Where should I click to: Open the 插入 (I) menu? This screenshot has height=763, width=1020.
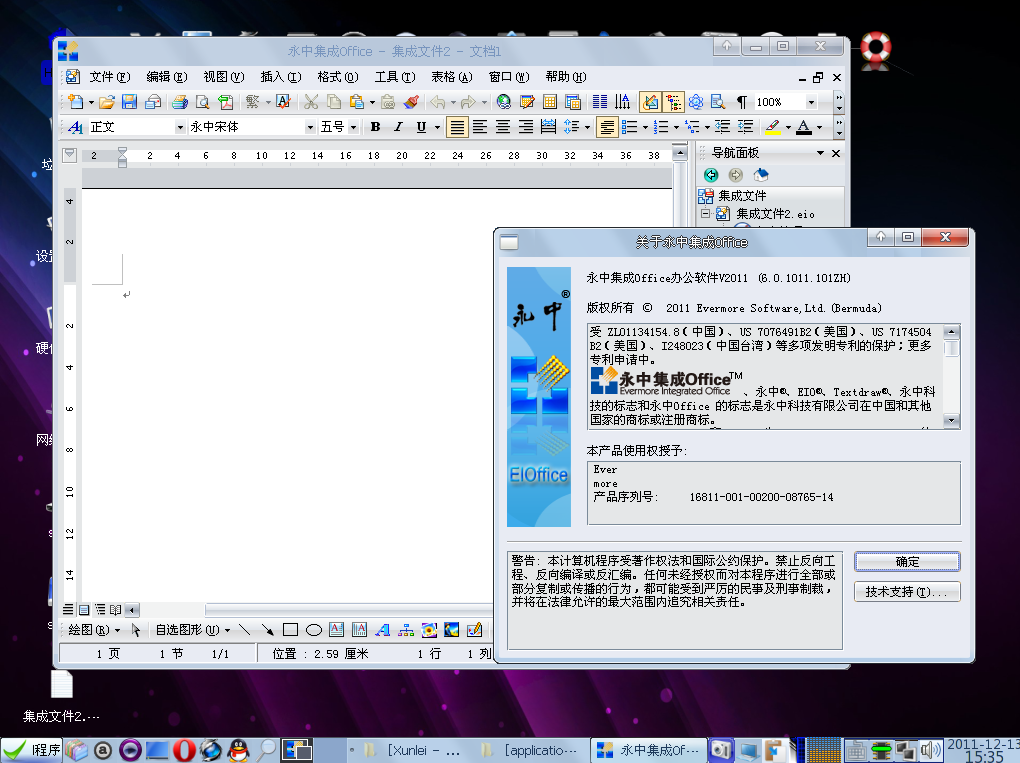[x=281, y=77]
